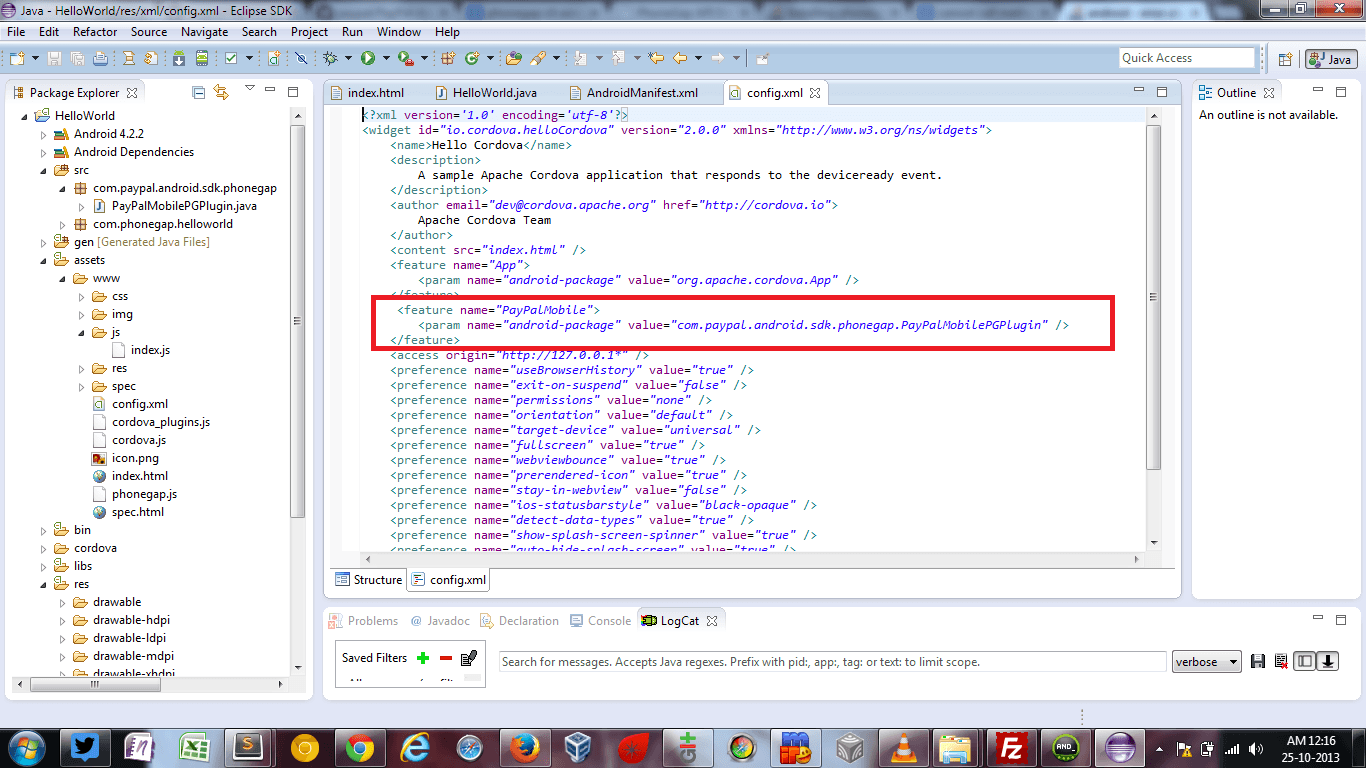The width and height of the screenshot is (1366, 768).
Task: Click Collapse All in Package Explorer
Action: tap(198, 92)
